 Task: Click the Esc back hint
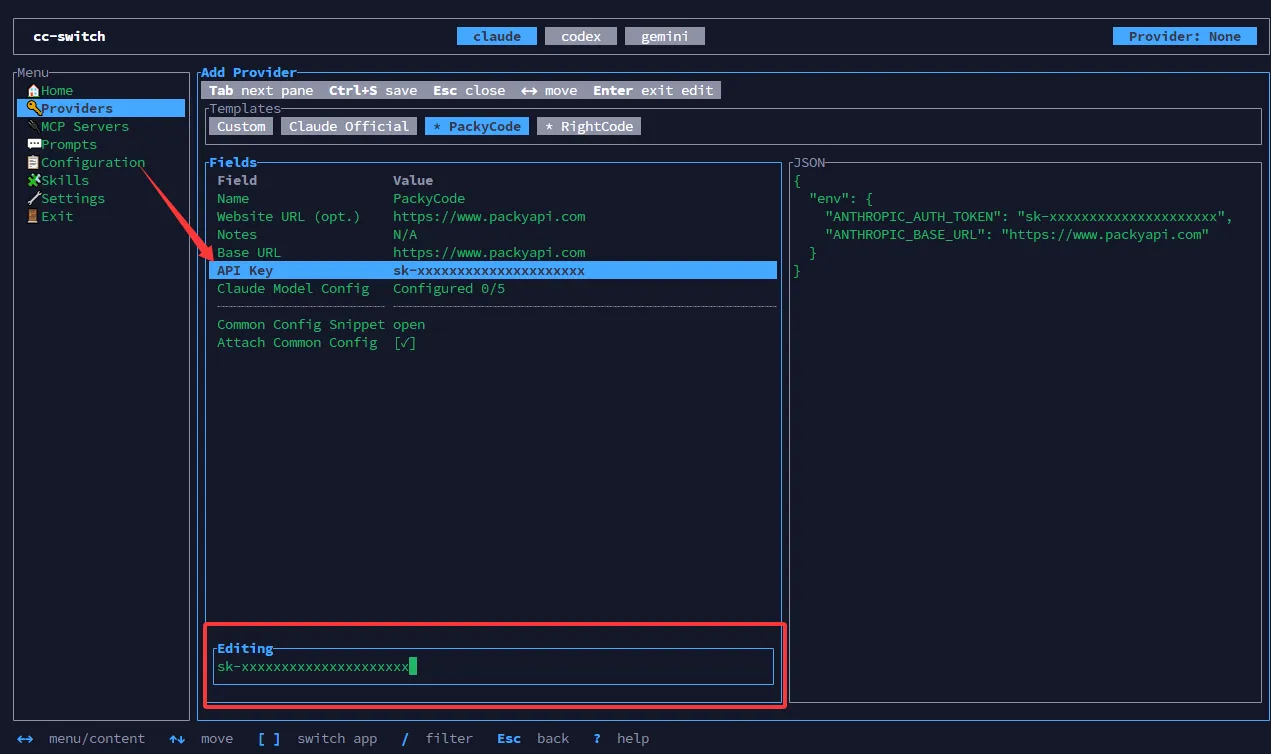coord(533,738)
